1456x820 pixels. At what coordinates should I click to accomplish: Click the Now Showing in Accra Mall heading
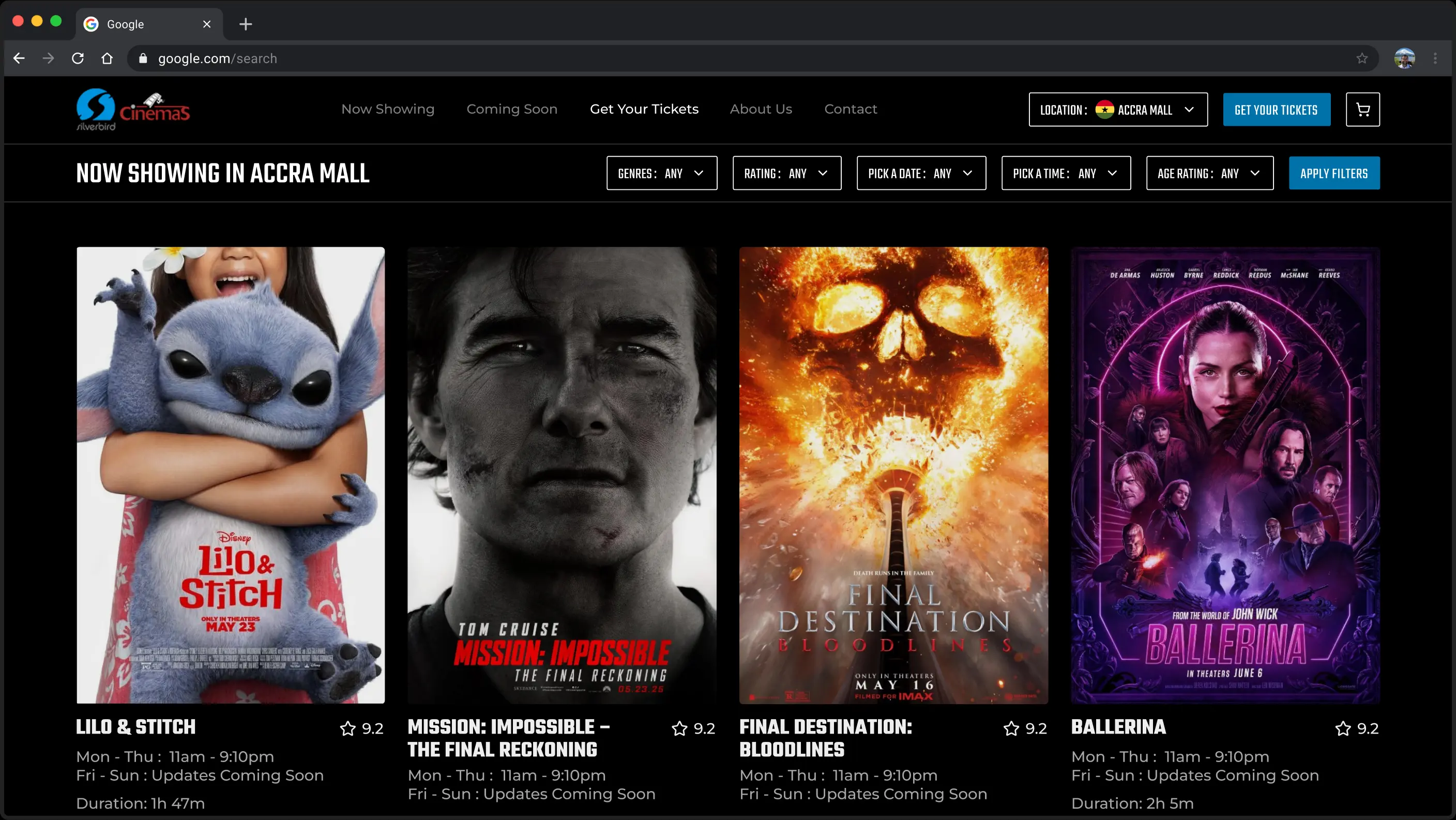(x=223, y=173)
